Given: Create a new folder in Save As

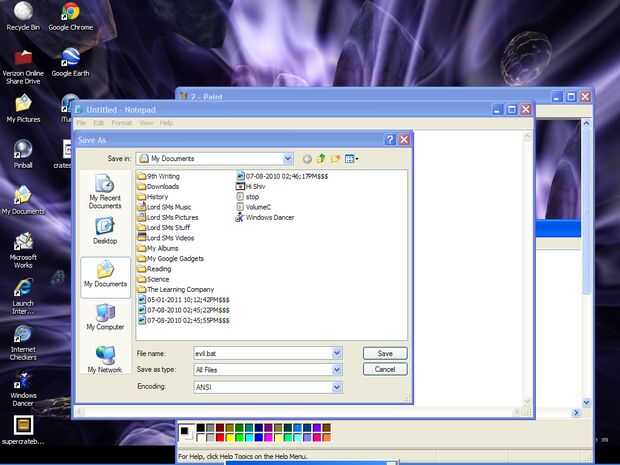Looking at the screenshot, I should 335,159.
